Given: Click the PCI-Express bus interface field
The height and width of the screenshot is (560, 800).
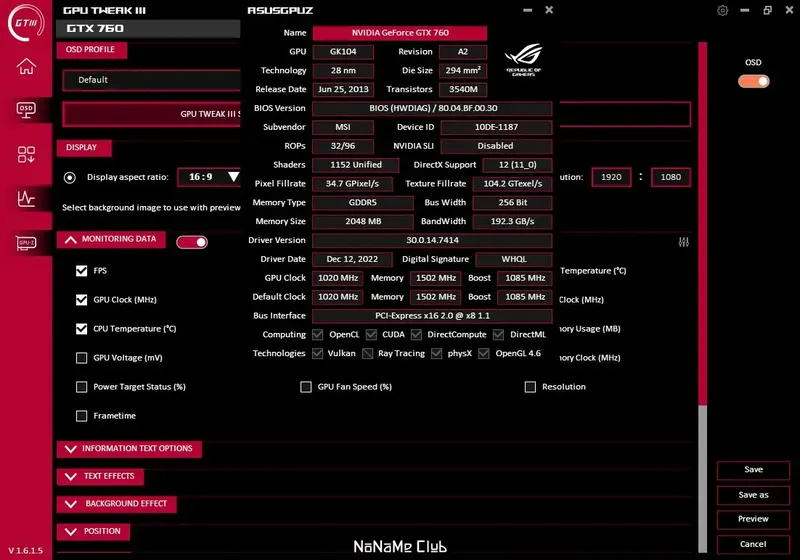Looking at the screenshot, I should (432, 316).
